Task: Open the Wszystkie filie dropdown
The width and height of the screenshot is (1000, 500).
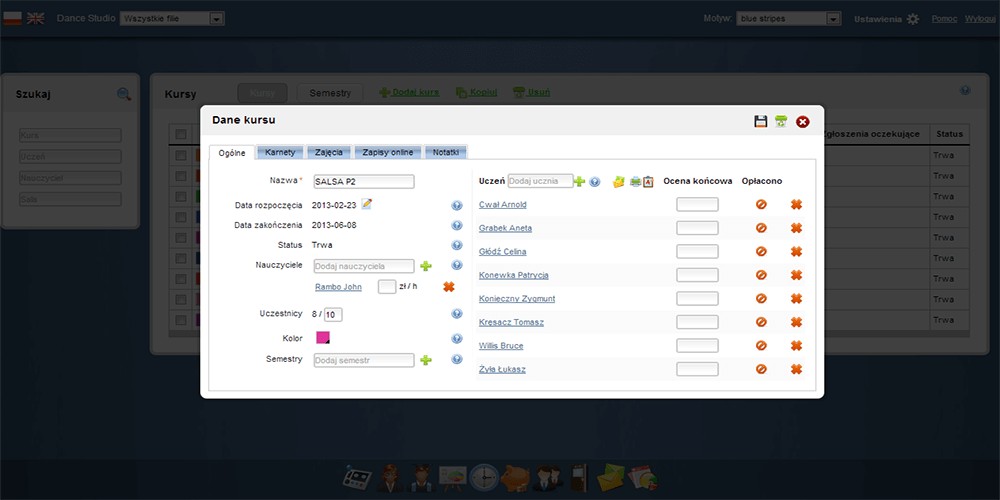Action: pyautogui.click(x=172, y=19)
